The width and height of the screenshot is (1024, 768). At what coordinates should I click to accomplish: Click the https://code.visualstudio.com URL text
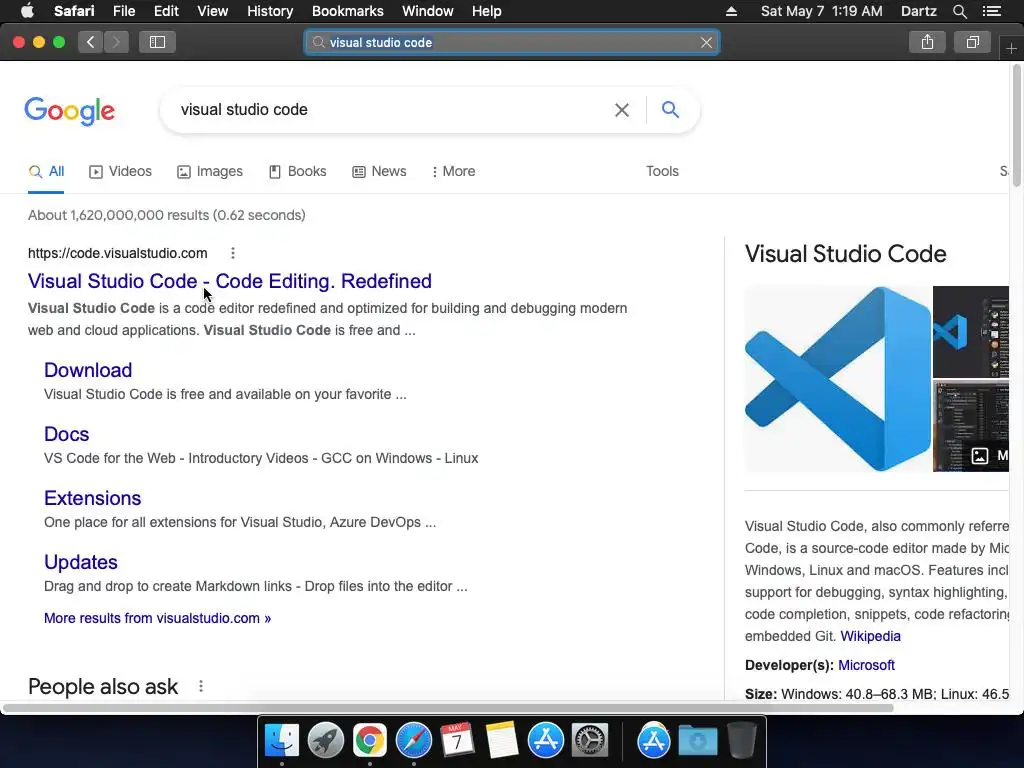tap(118, 253)
